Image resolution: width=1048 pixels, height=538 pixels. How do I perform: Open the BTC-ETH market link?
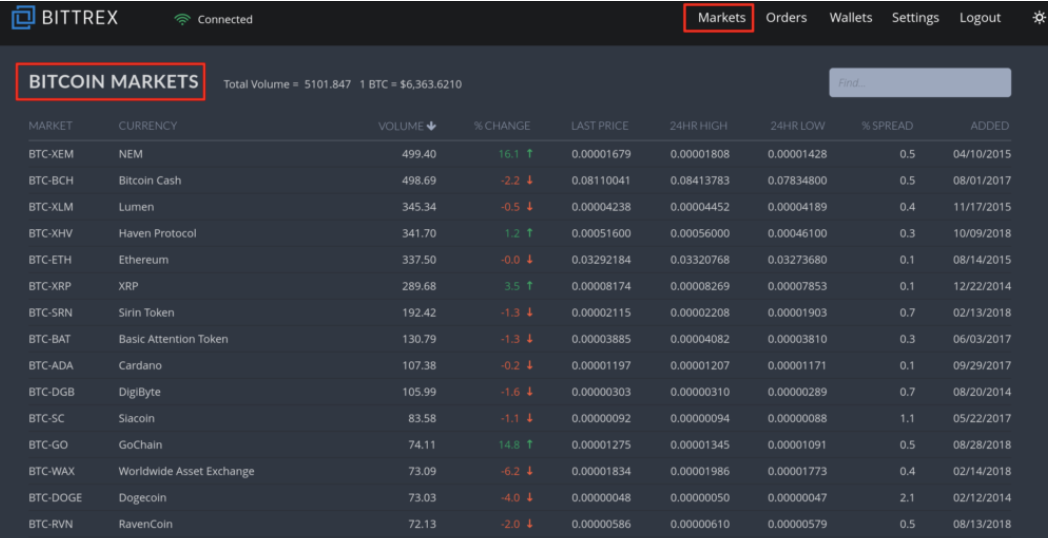click(x=50, y=260)
